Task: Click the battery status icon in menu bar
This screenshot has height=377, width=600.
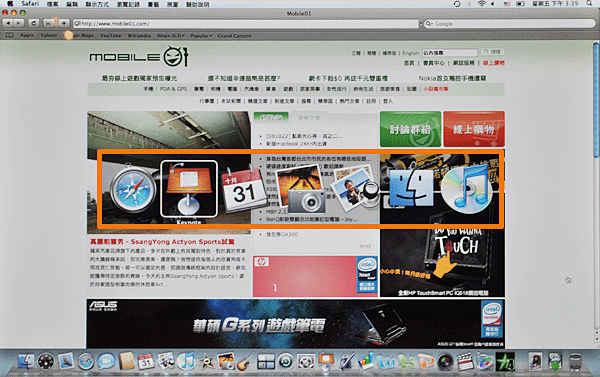Action: [x=520, y=3]
